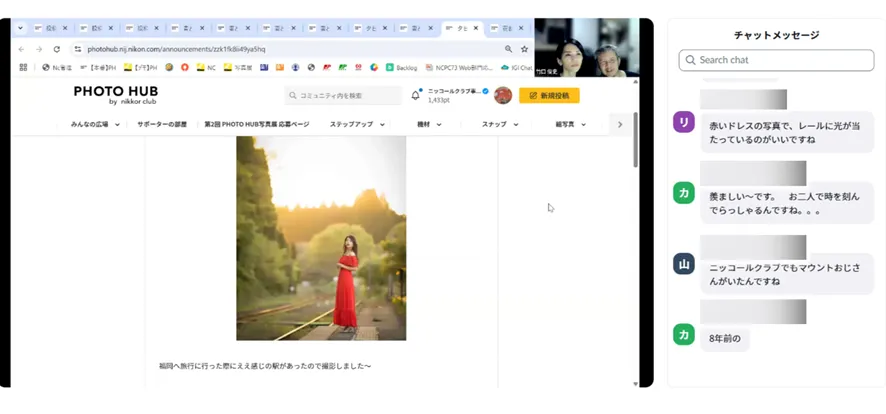
Task: Bookmark this page with the star icon
Action: point(524,49)
